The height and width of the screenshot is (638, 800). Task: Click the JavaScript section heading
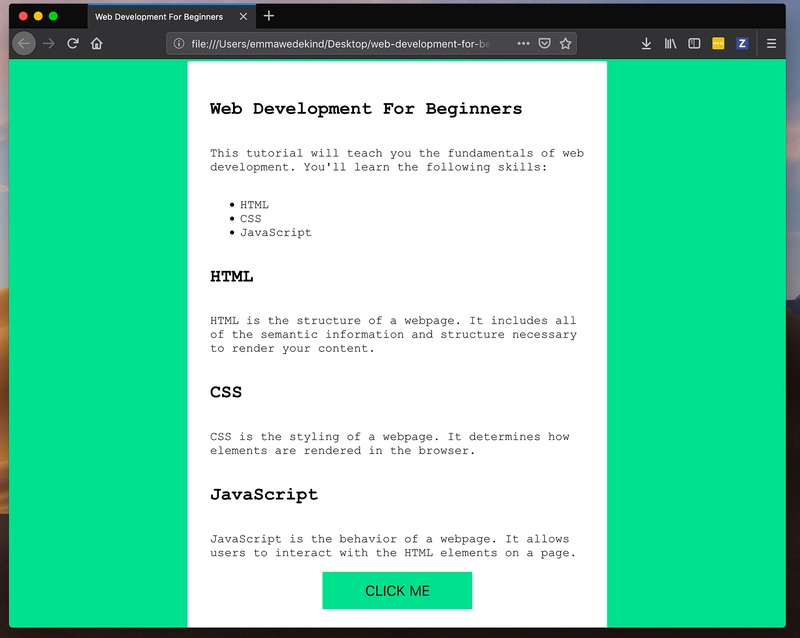point(264,495)
